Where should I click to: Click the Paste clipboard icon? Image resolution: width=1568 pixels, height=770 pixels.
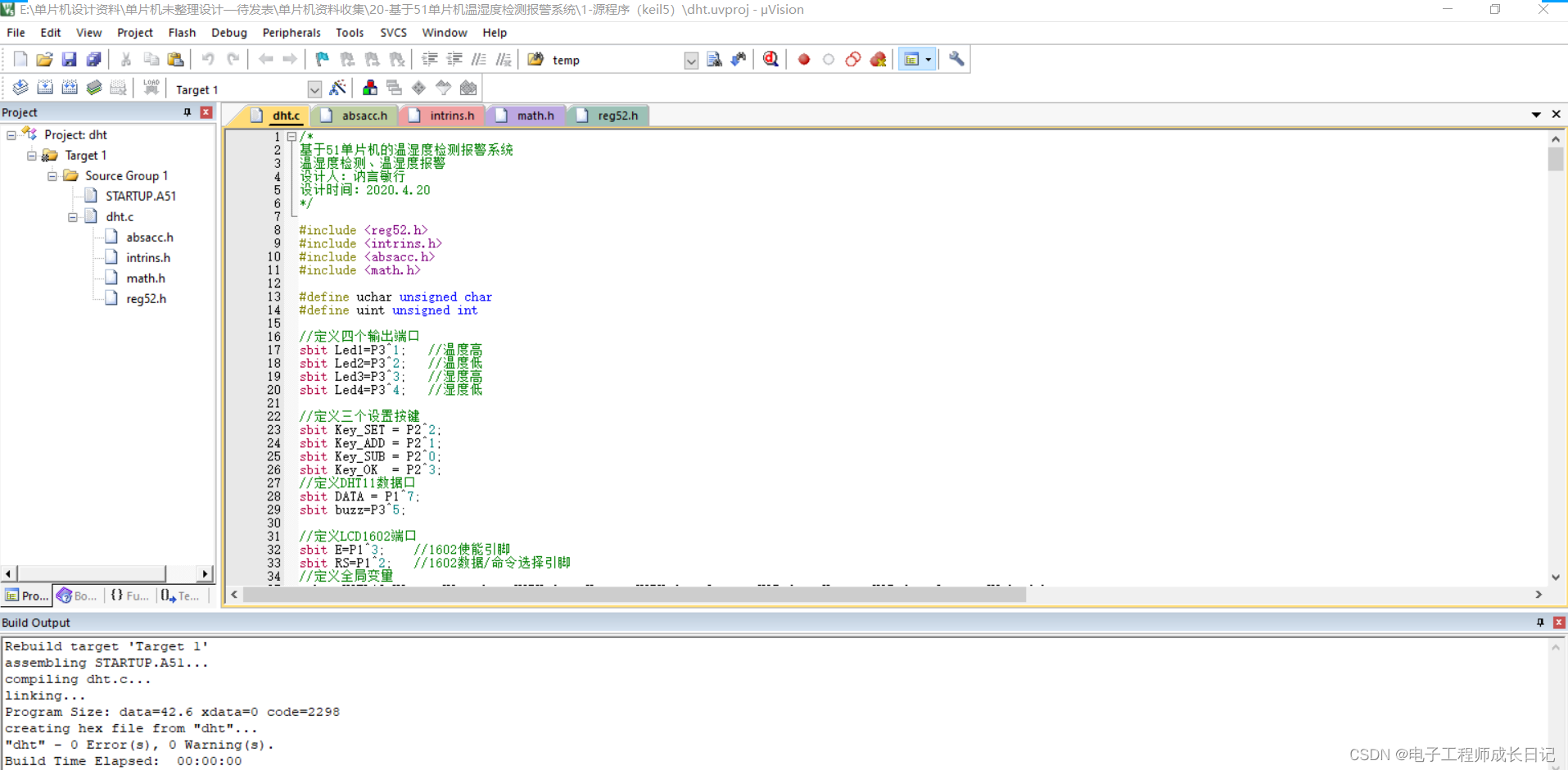tap(175, 60)
